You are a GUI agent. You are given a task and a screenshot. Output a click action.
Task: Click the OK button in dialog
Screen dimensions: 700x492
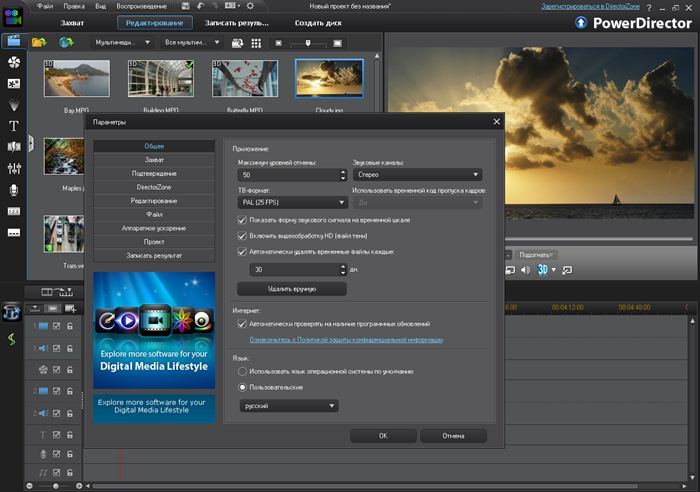tap(383, 436)
